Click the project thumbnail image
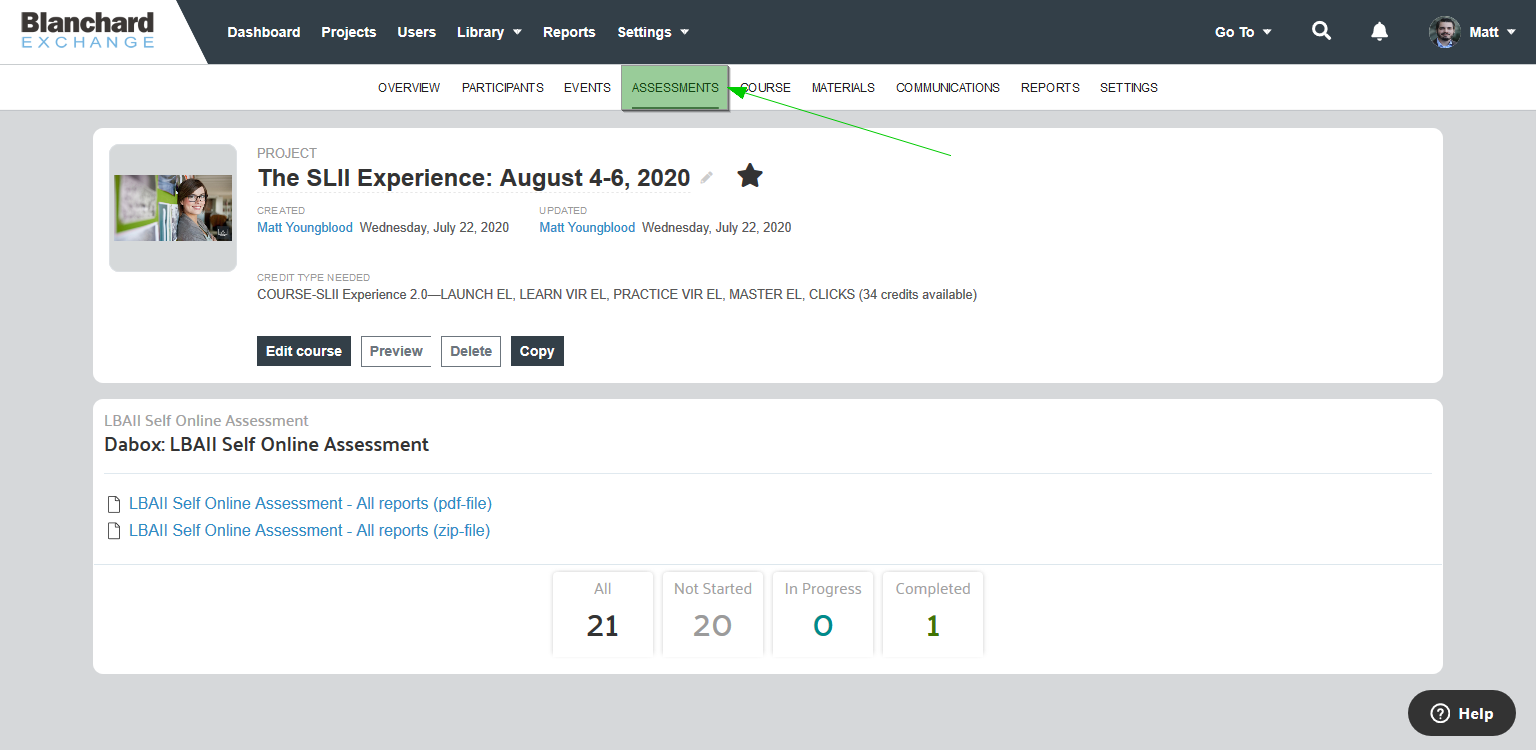This screenshot has height=750, width=1536. 173,208
